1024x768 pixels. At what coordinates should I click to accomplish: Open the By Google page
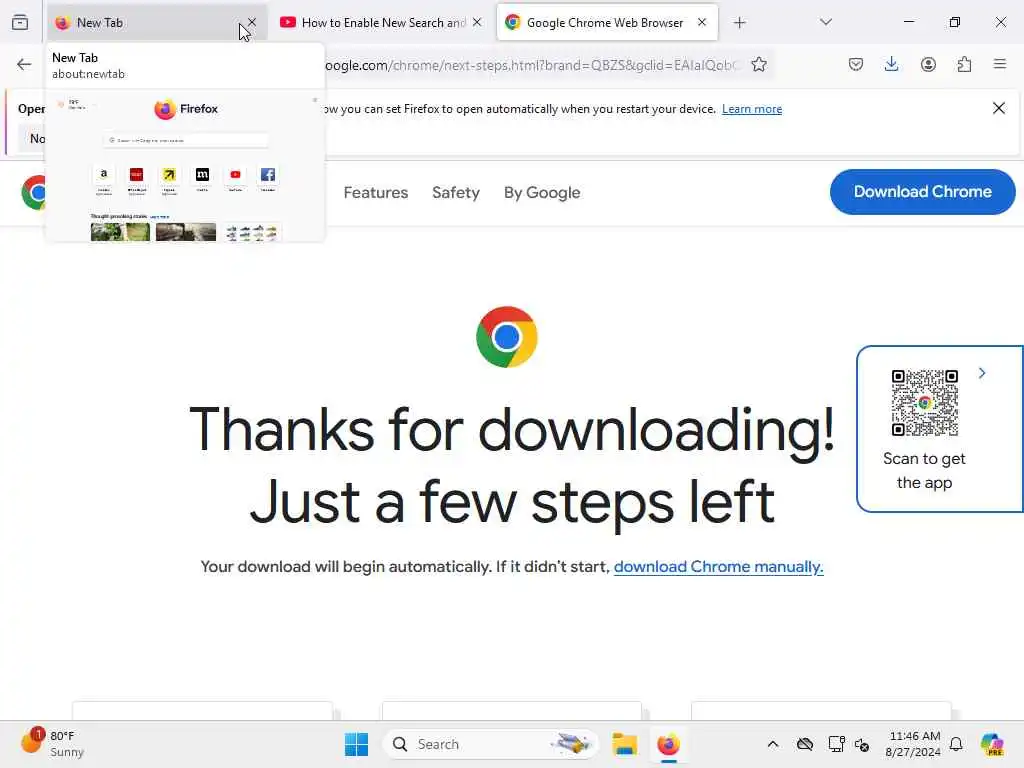[542, 193]
